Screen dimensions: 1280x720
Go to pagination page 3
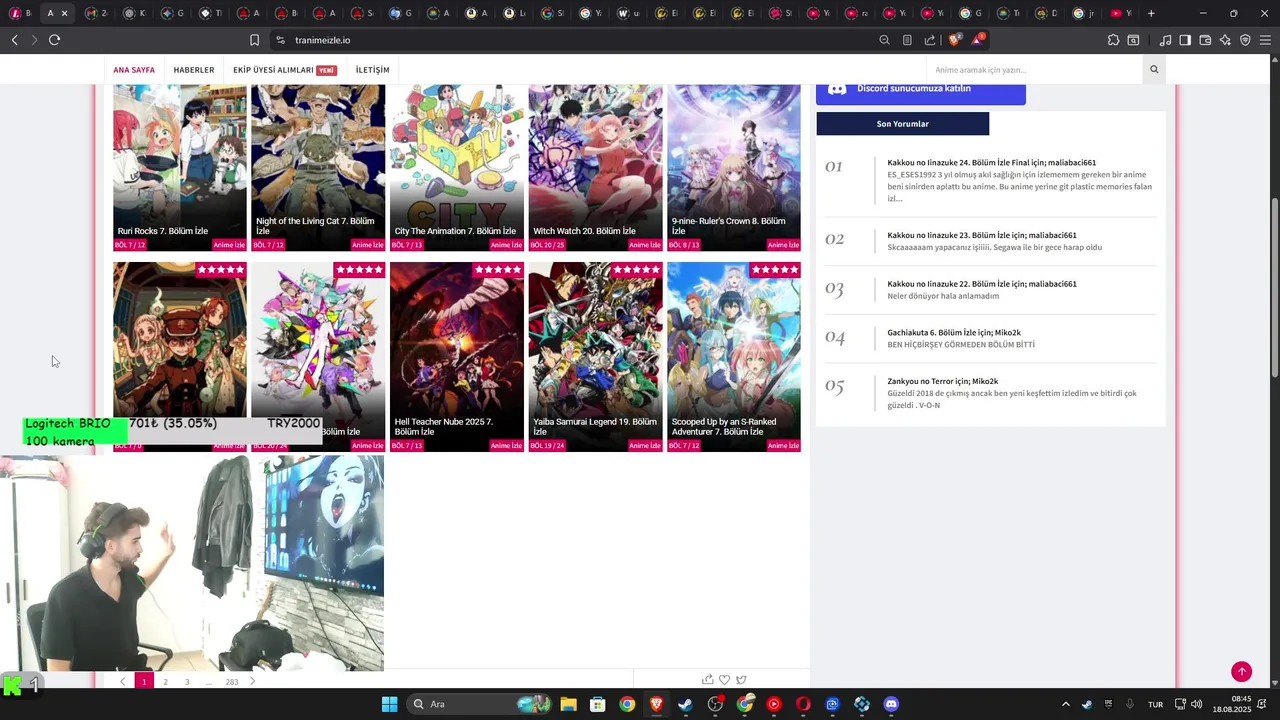tap(187, 682)
